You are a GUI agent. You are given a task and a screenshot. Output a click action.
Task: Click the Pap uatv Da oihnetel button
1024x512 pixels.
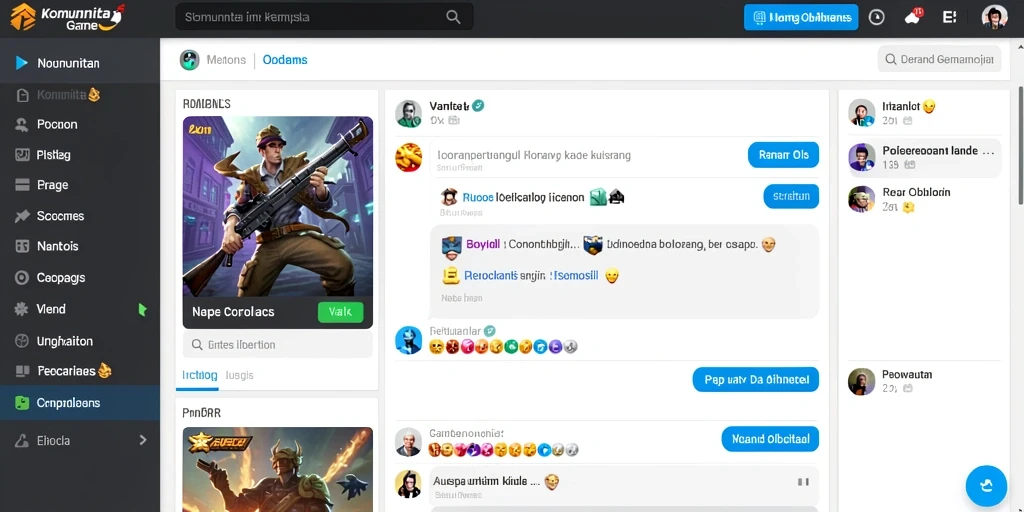[x=756, y=379]
